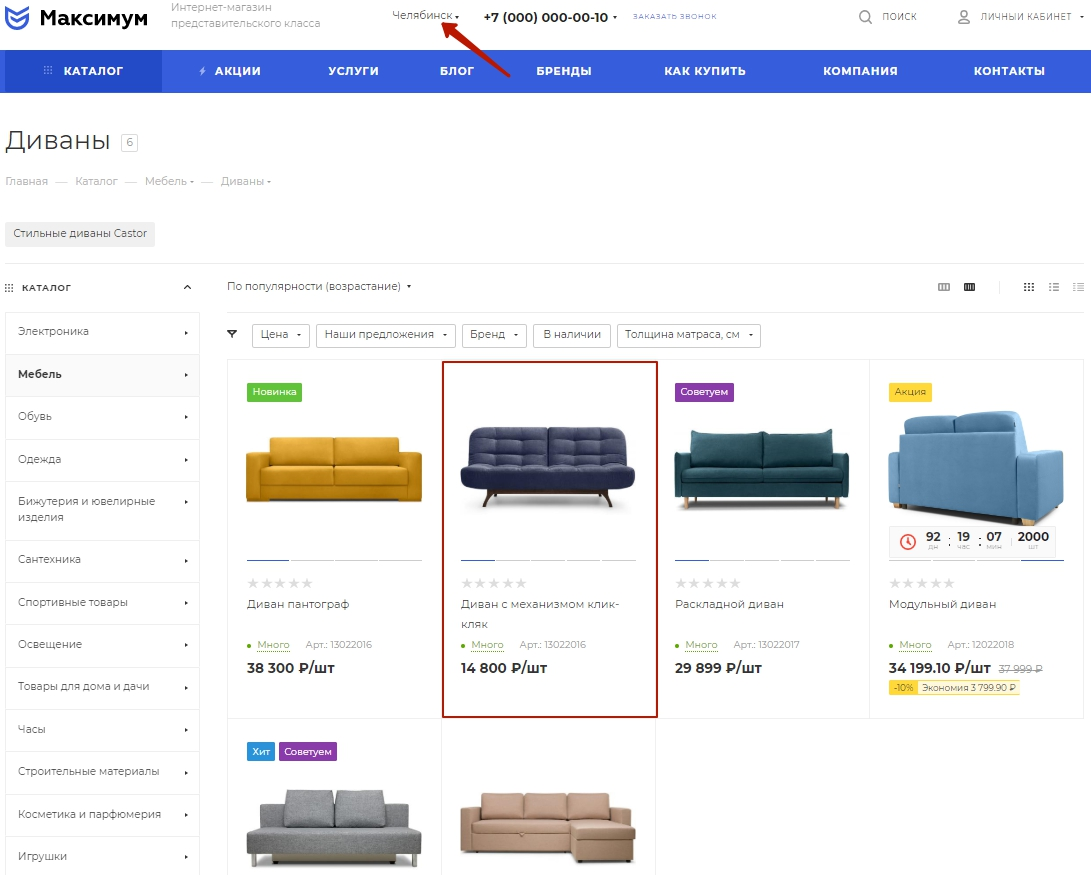This screenshot has height=875, width=1091.
Task: Open the Цена filter dropdown
Action: click(280, 335)
